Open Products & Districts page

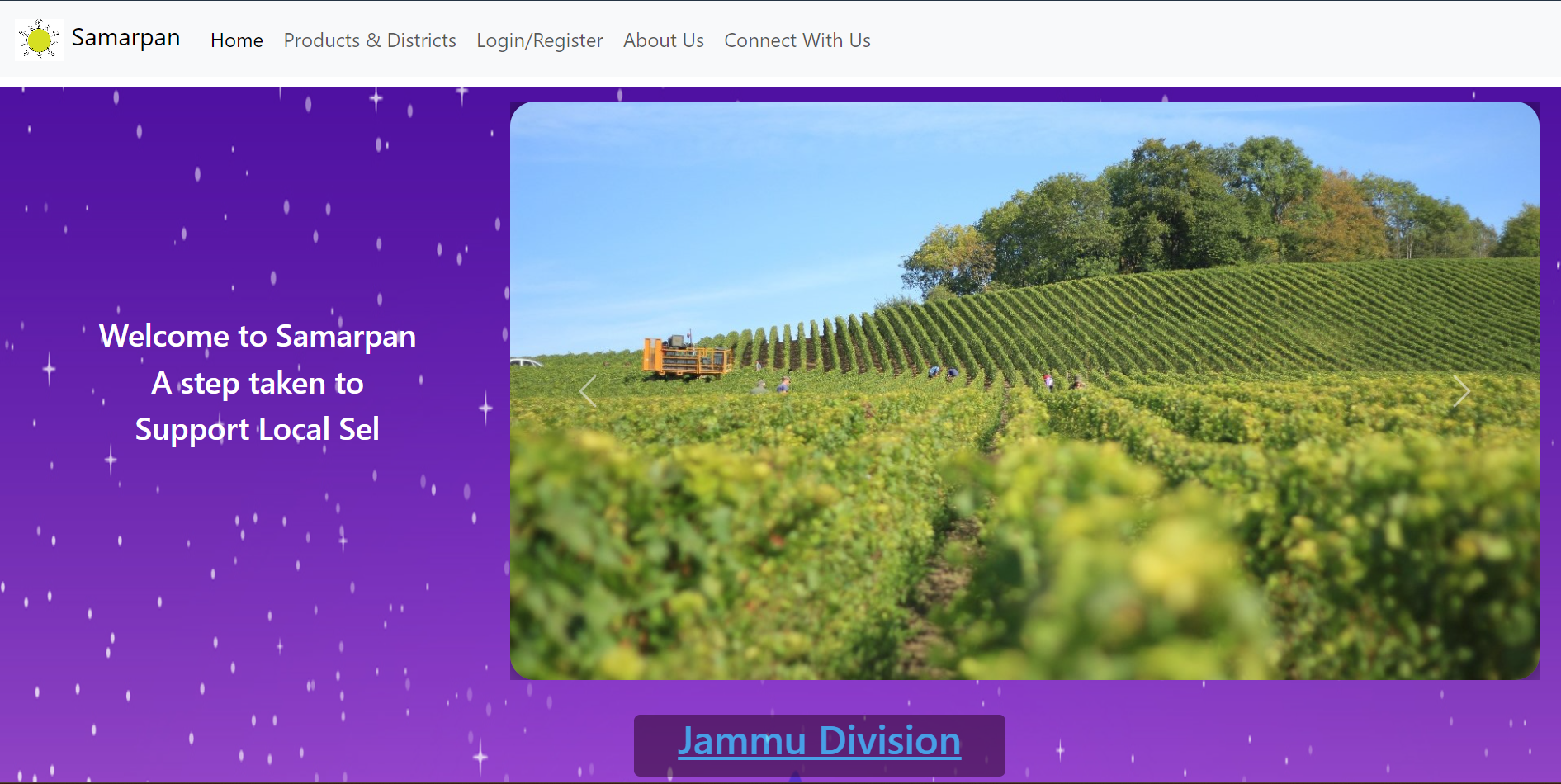(370, 40)
